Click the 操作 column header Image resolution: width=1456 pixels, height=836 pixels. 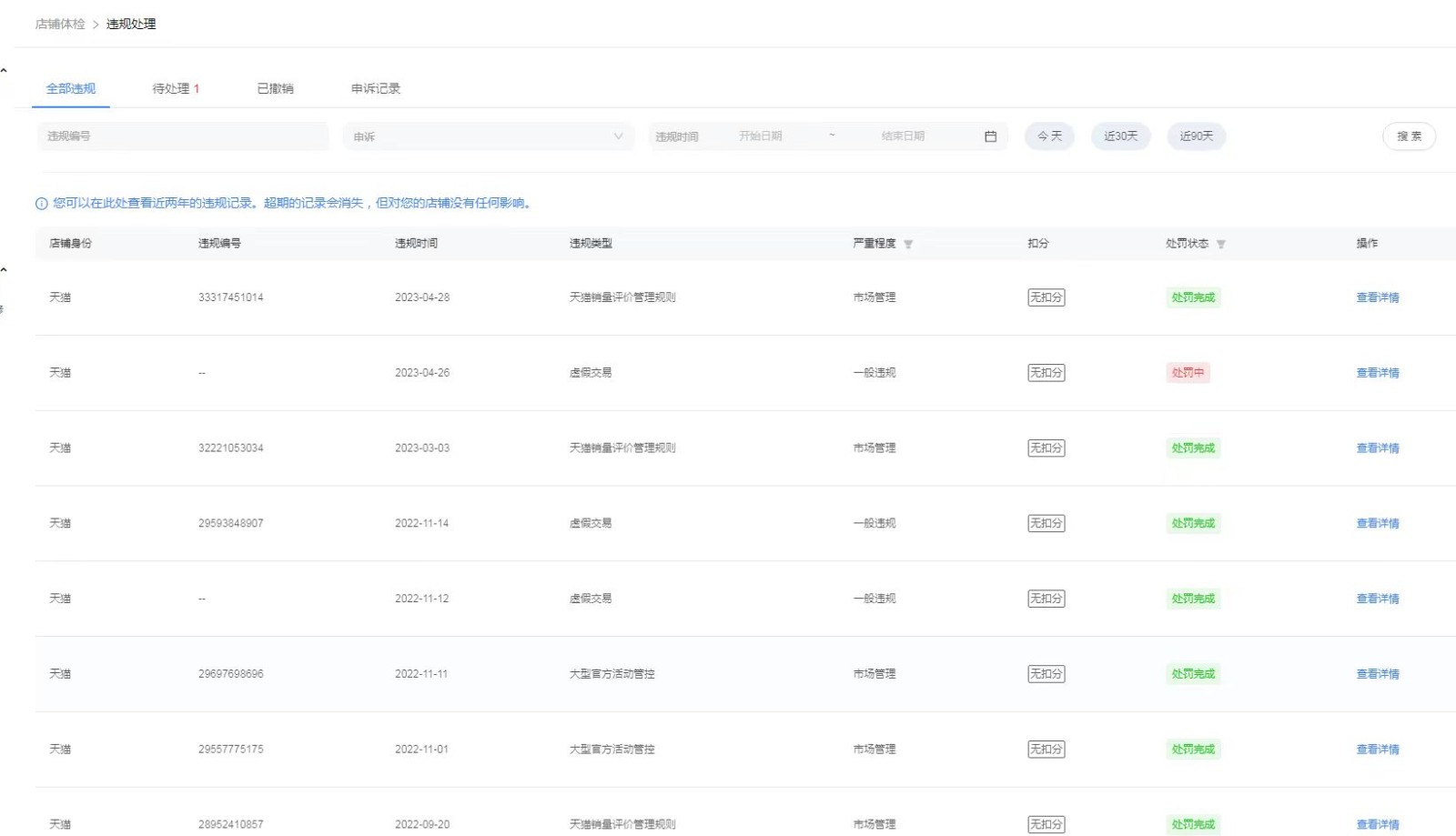pos(1367,244)
